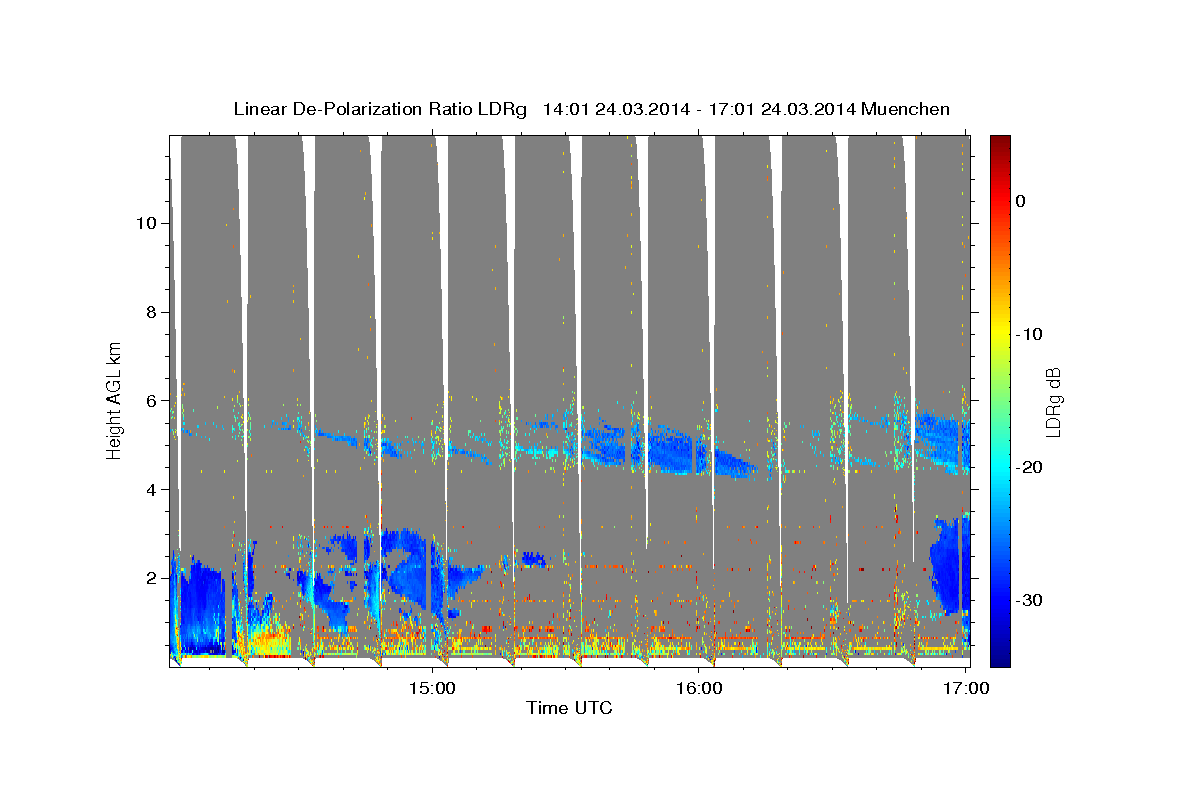
Task: Click the dark red top of colorbar
Action: pos(999,143)
